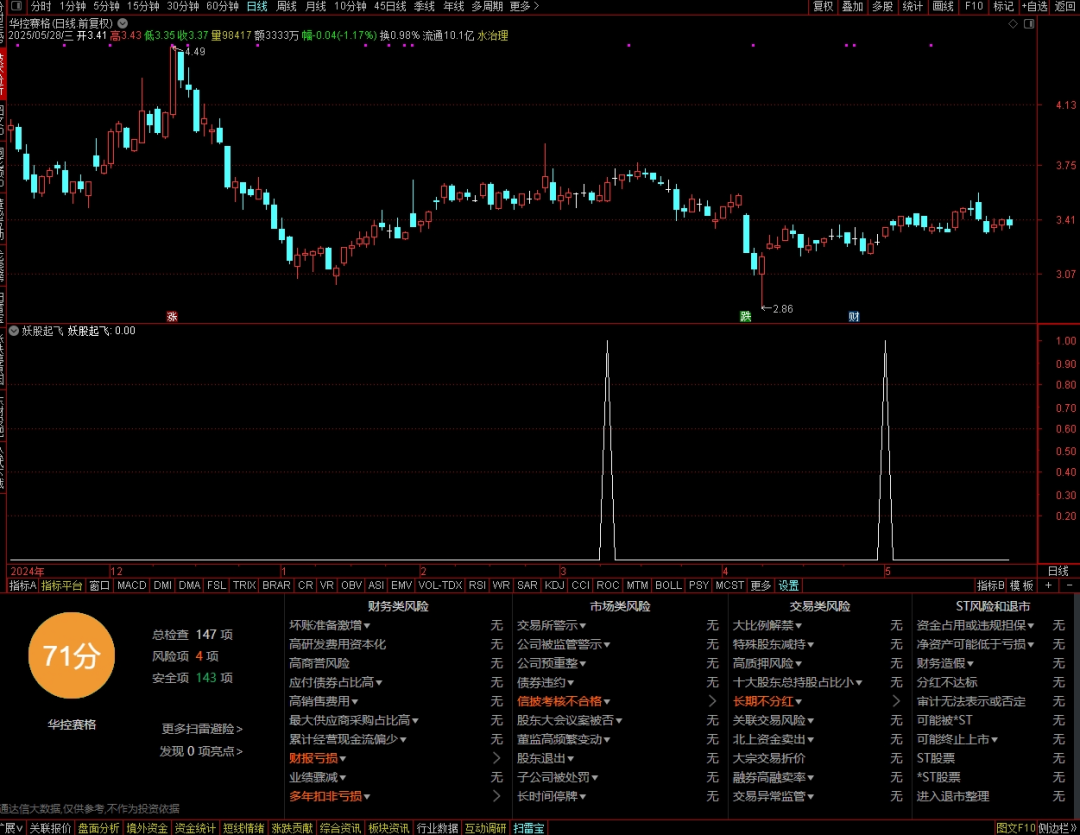Switch to 扫雷宝 bottom tab

528,827
